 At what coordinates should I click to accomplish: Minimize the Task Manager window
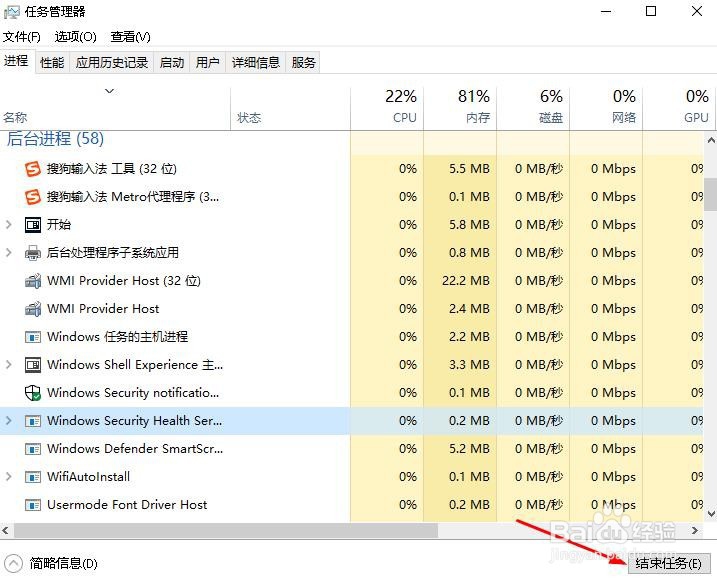pyautogui.click(x=606, y=12)
